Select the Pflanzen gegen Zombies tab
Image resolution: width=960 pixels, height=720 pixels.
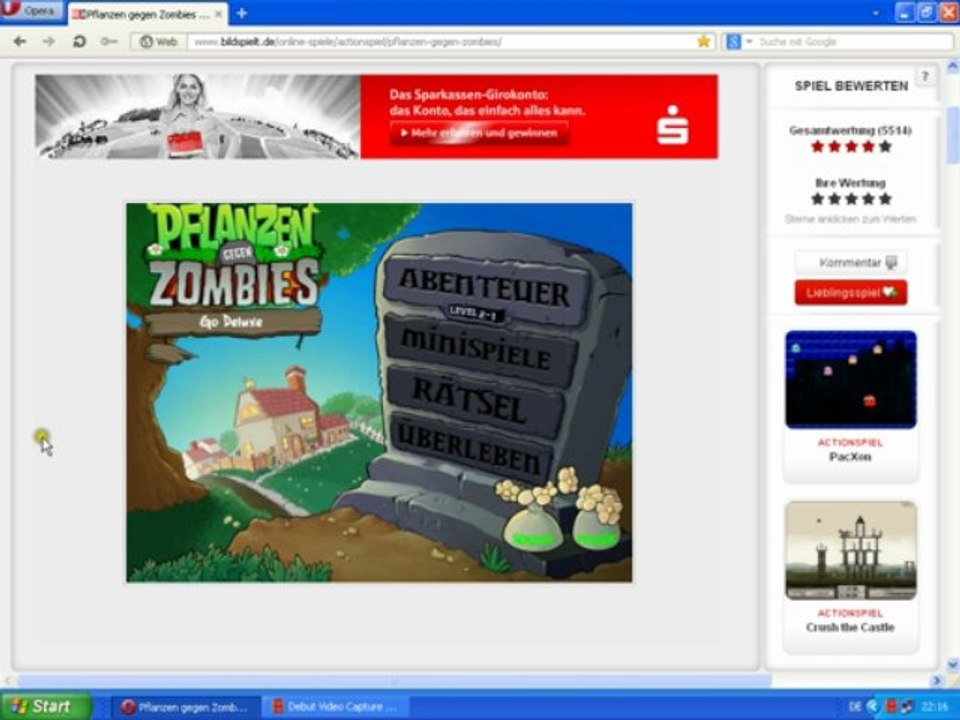[x=147, y=14]
